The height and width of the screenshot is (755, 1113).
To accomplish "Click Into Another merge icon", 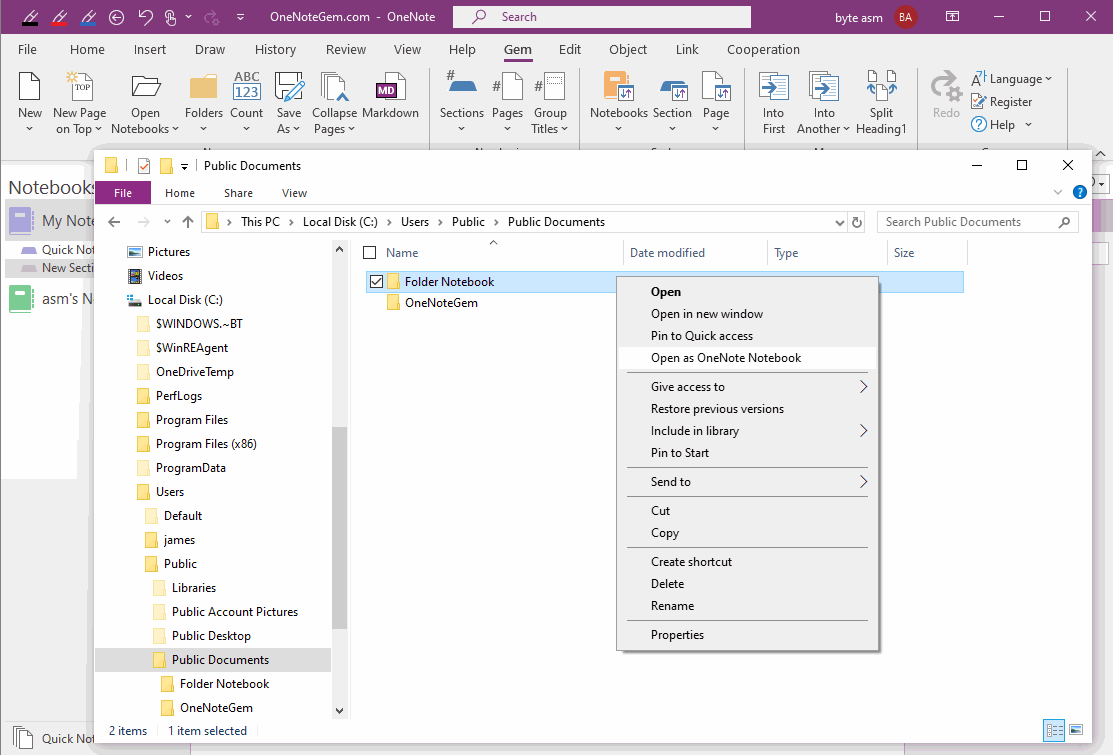I will click(x=824, y=87).
